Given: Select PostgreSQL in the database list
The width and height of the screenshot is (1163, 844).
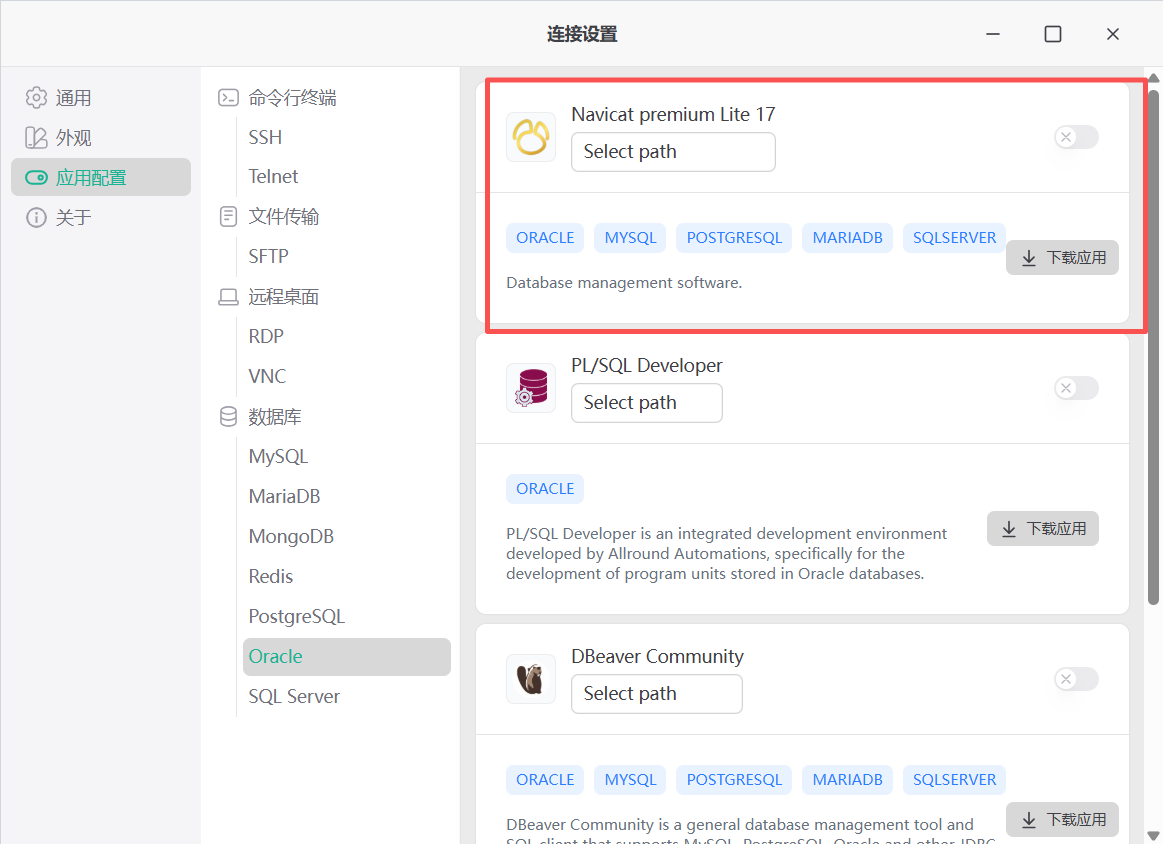Looking at the screenshot, I should (x=297, y=617).
